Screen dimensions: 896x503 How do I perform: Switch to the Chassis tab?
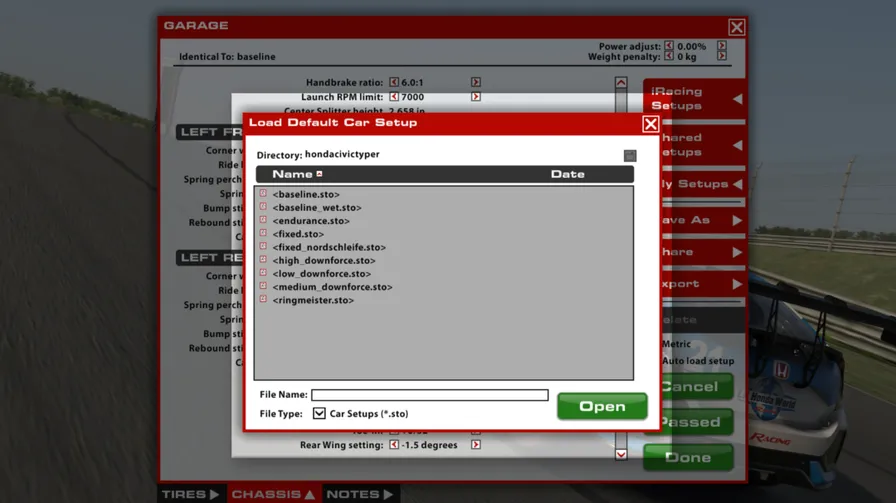coord(274,494)
